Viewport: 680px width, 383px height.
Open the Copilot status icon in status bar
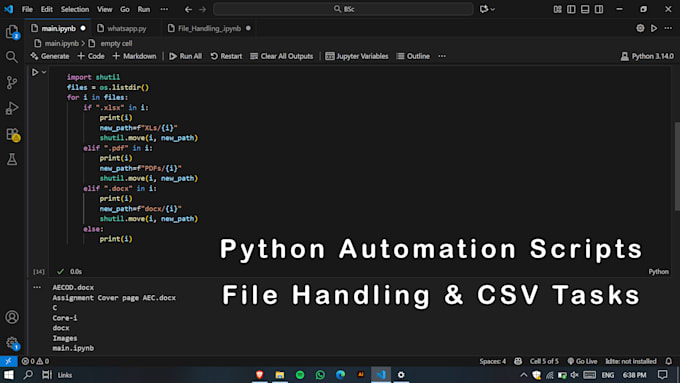(518, 361)
